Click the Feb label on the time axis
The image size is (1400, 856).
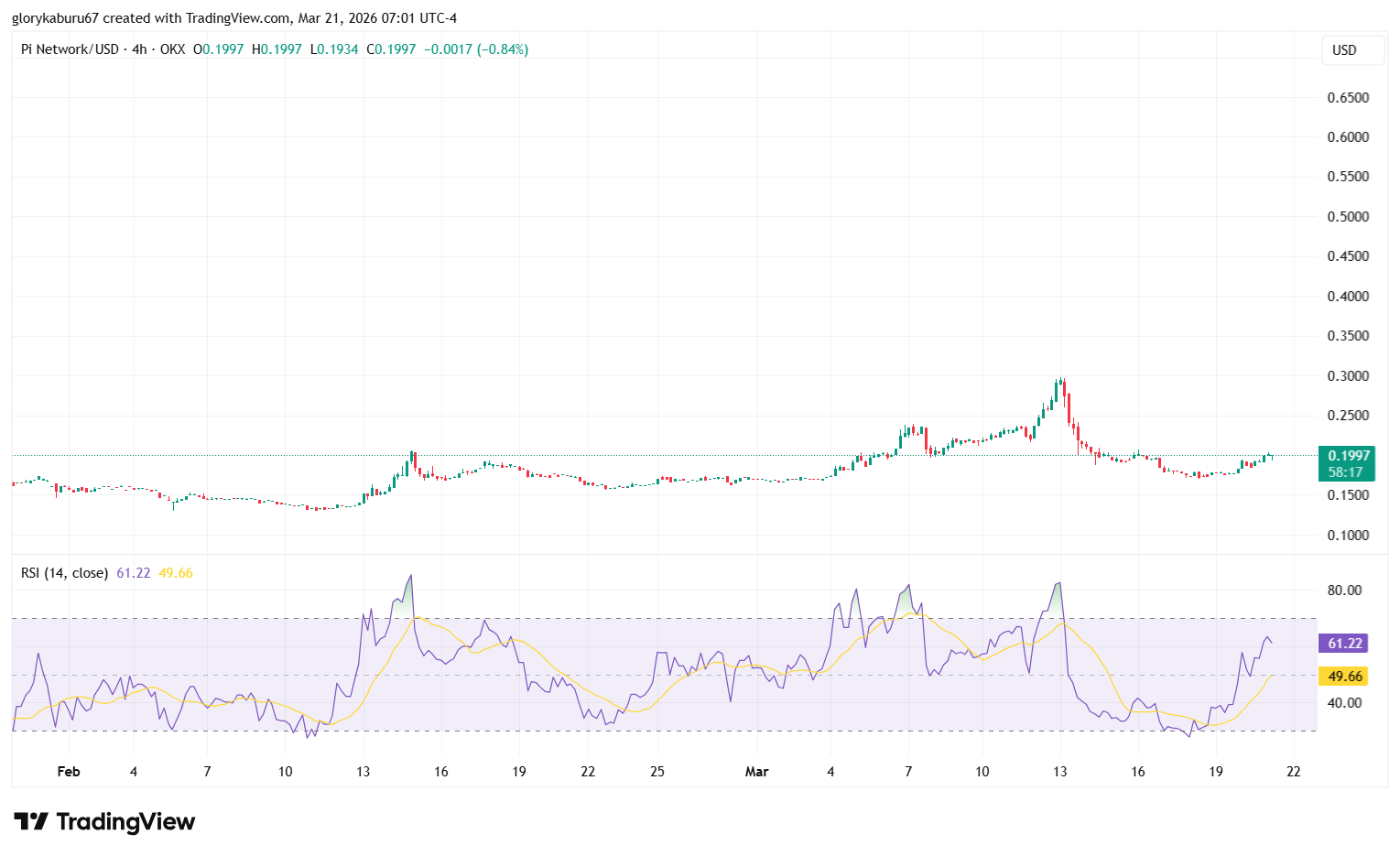coord(69,772)
